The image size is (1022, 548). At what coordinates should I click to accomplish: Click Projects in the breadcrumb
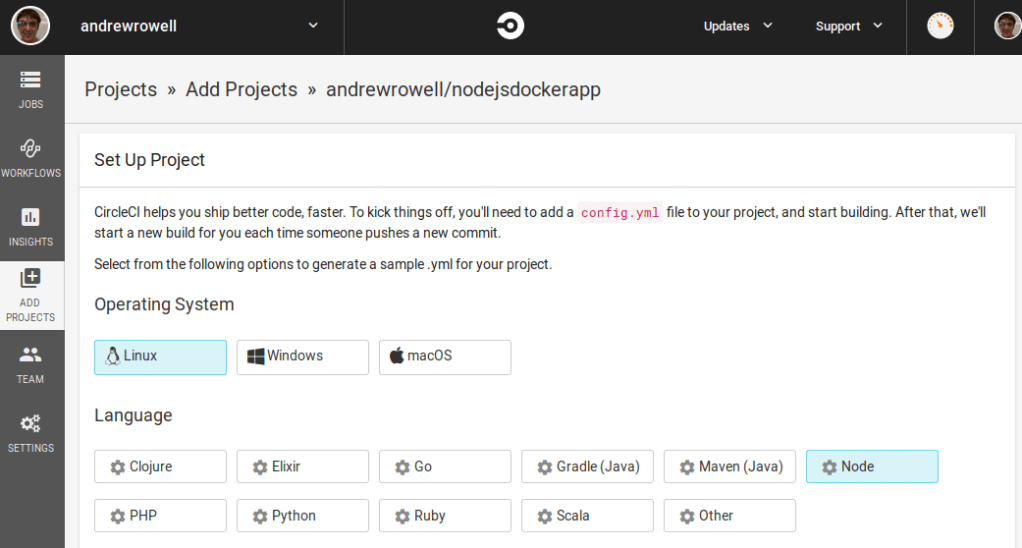point(120,90)
